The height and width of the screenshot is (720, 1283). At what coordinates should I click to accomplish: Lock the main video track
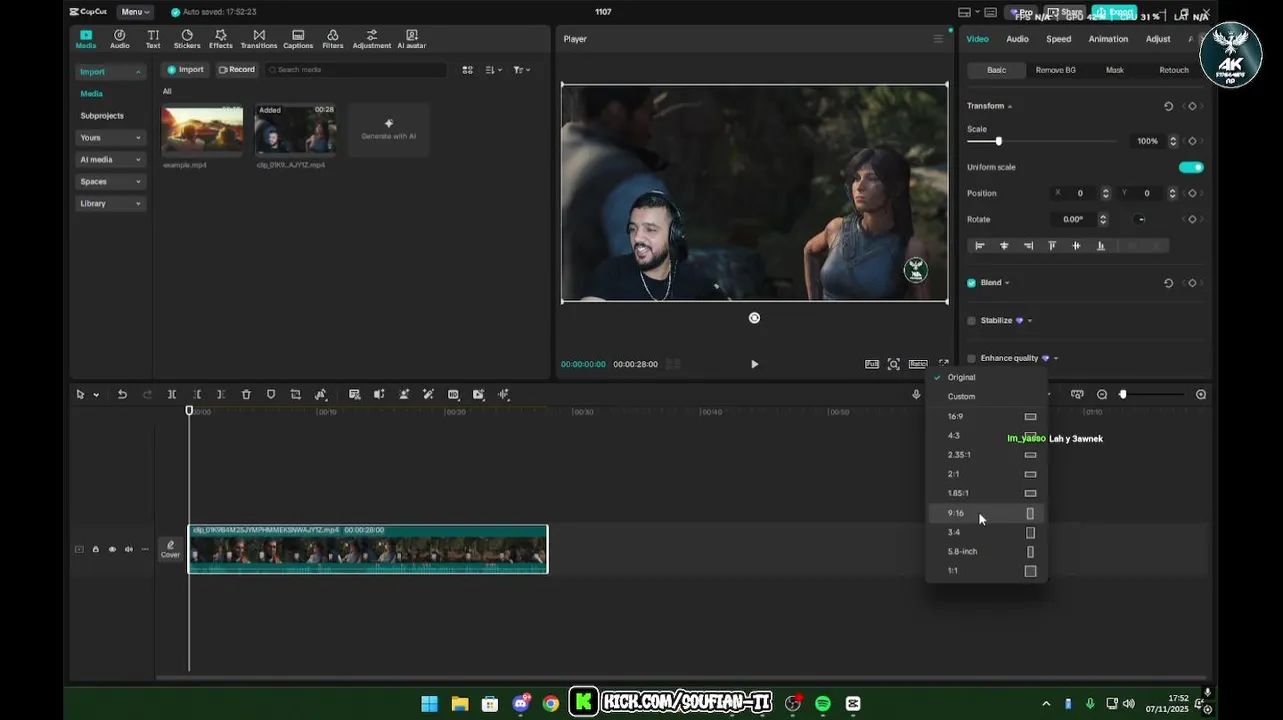tap(96, 549)
